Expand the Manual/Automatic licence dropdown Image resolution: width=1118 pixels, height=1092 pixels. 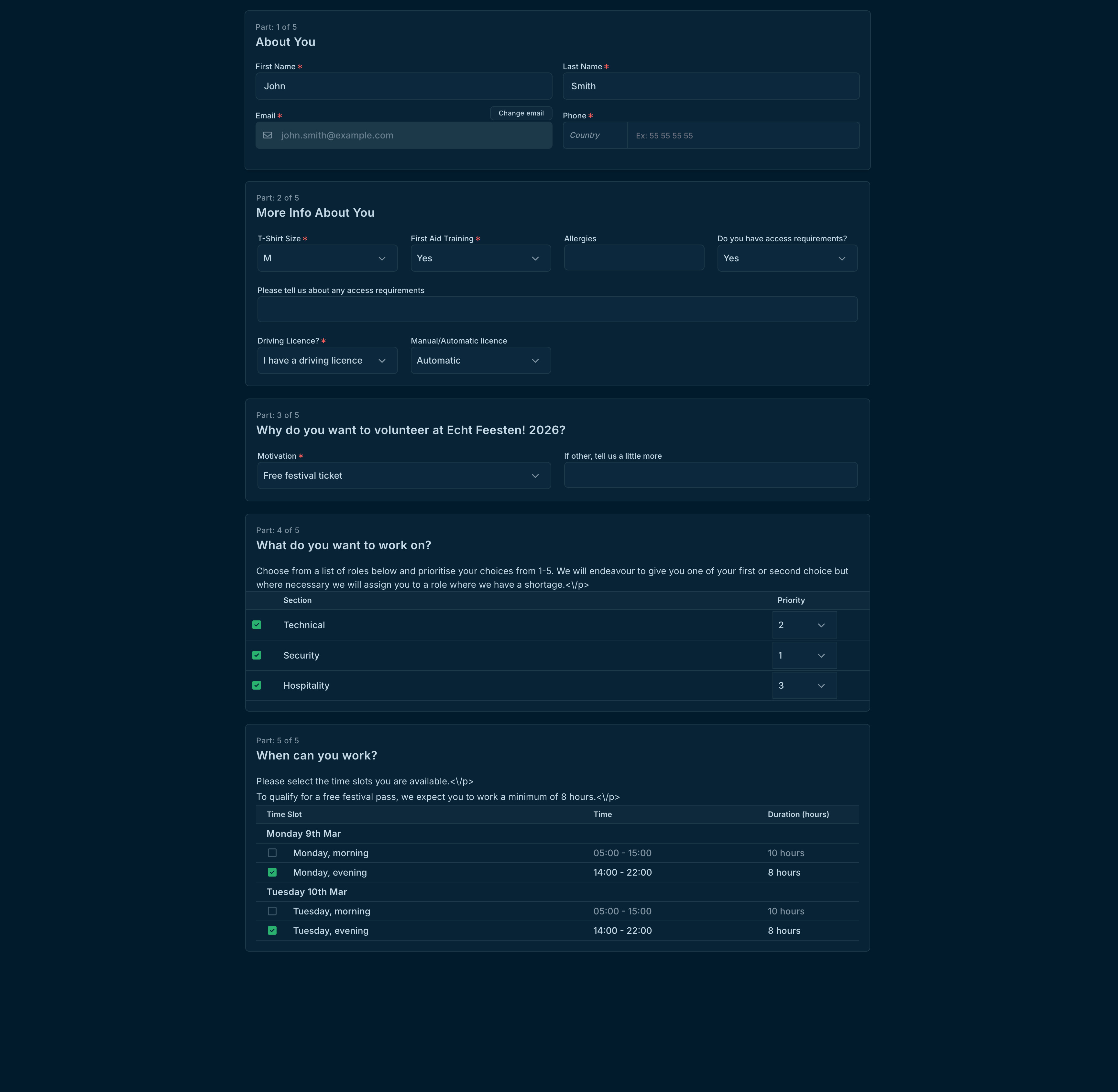(480, 361)
